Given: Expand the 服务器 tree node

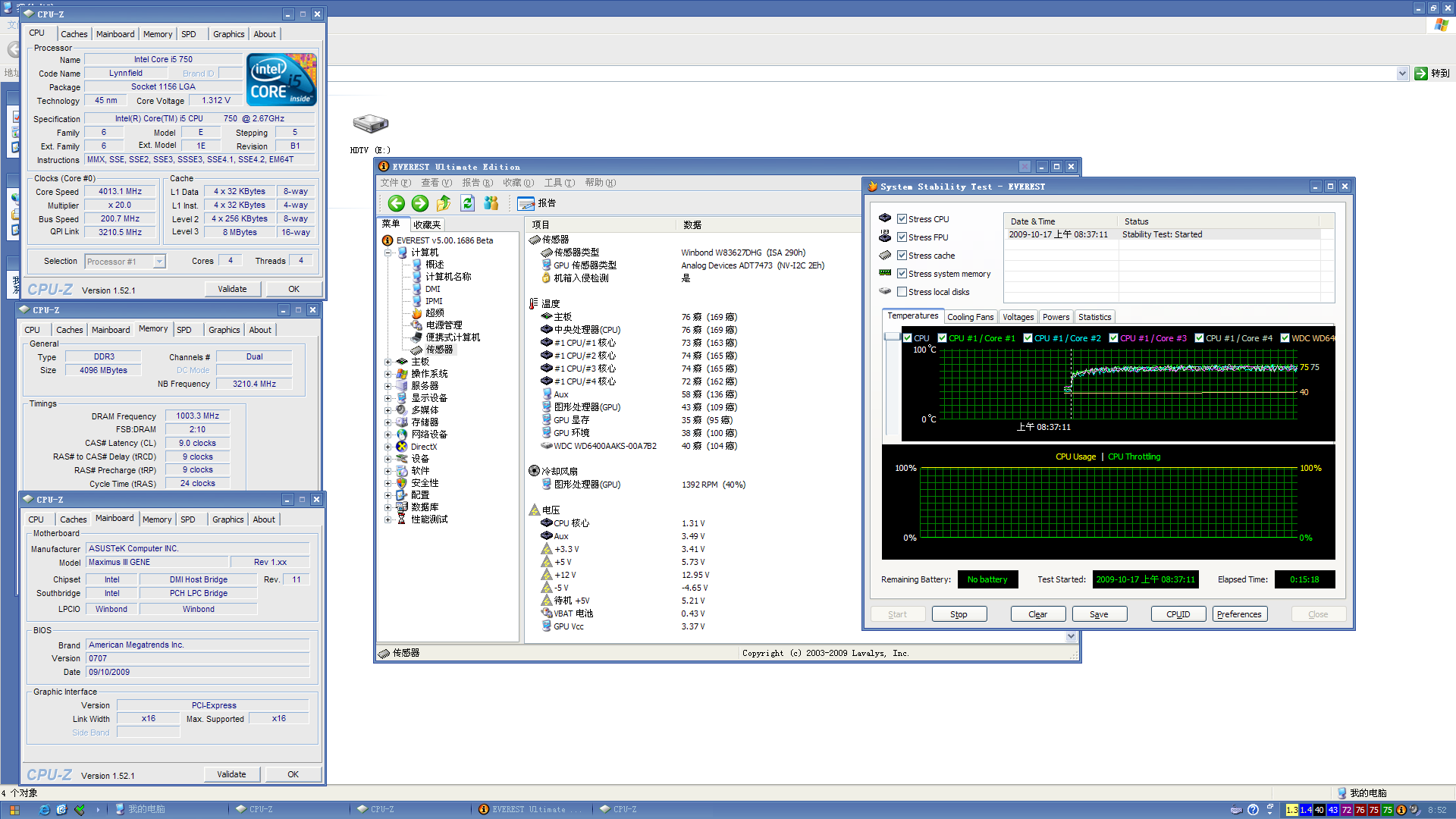Looking at the screenshot, I should click(x=388, y=386).
